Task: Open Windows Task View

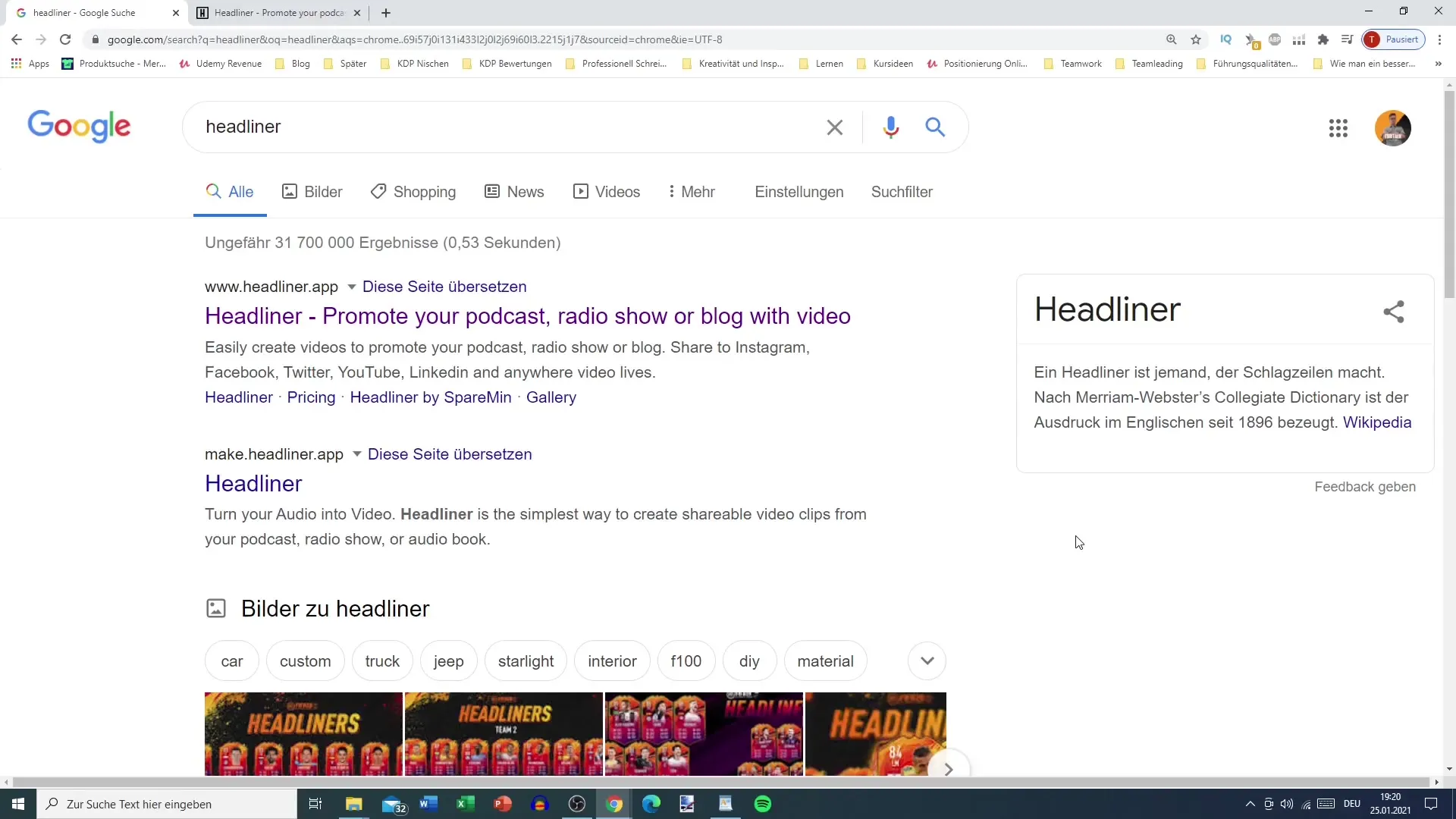Action: (315, 804)
